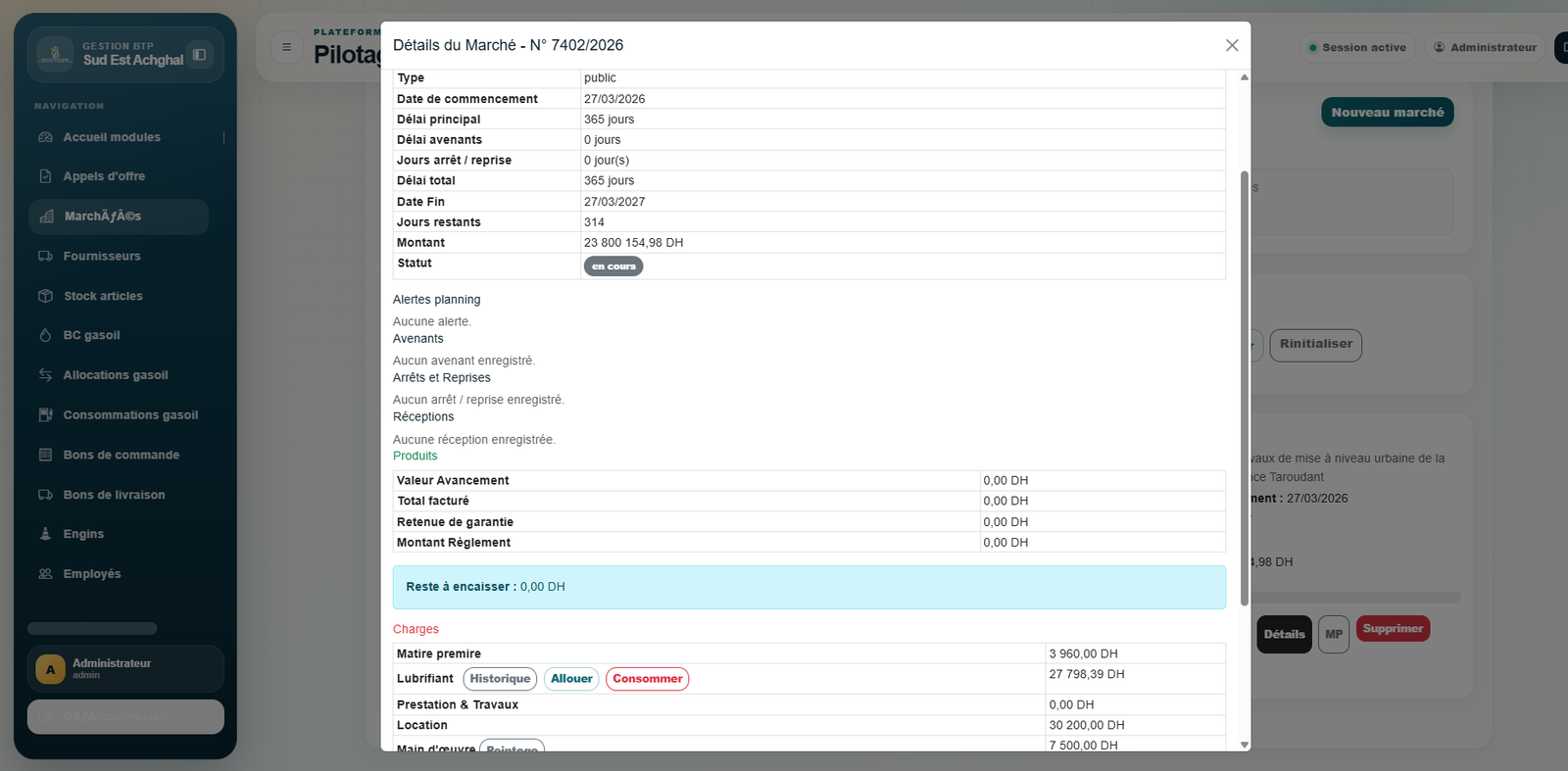Click the Consommations gasoil pump icon
Viewport: 1568px width, 771px height.
pyautogui.click(x=45, y=415)
